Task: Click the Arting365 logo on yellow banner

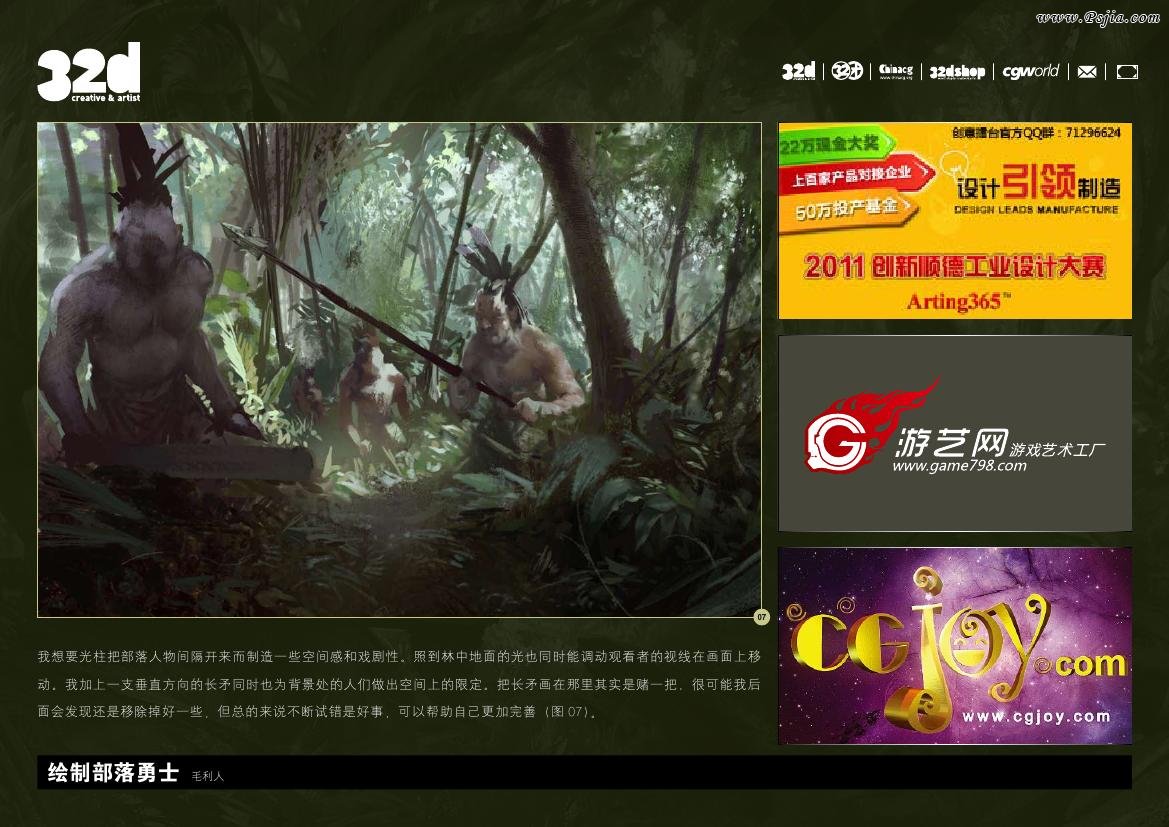Action: [959, 302]
